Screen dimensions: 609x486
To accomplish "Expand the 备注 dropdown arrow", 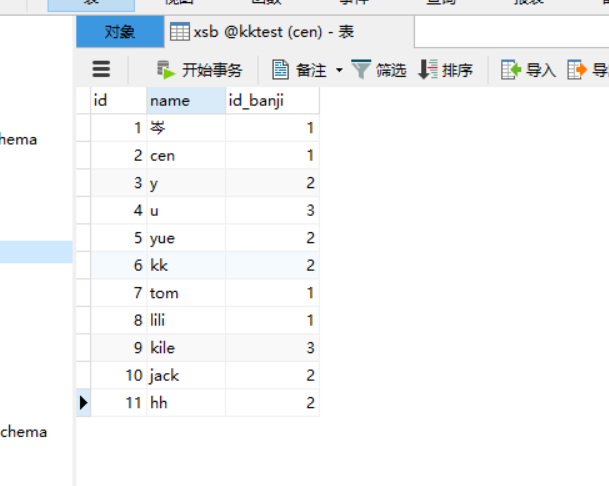I will tap(339, 70).
